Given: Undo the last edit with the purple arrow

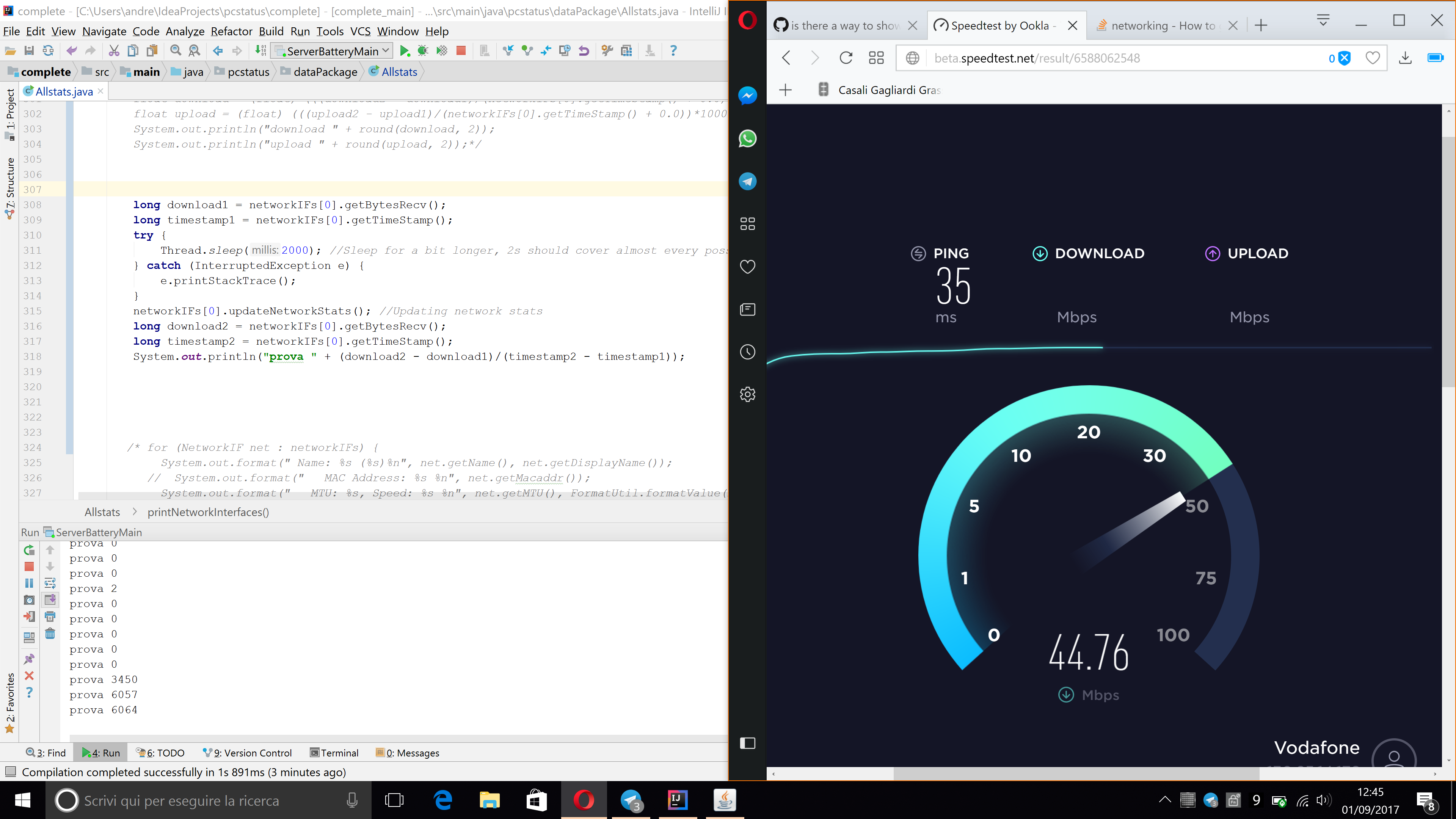Looking at the screenshot, I should tap(72, 51).
